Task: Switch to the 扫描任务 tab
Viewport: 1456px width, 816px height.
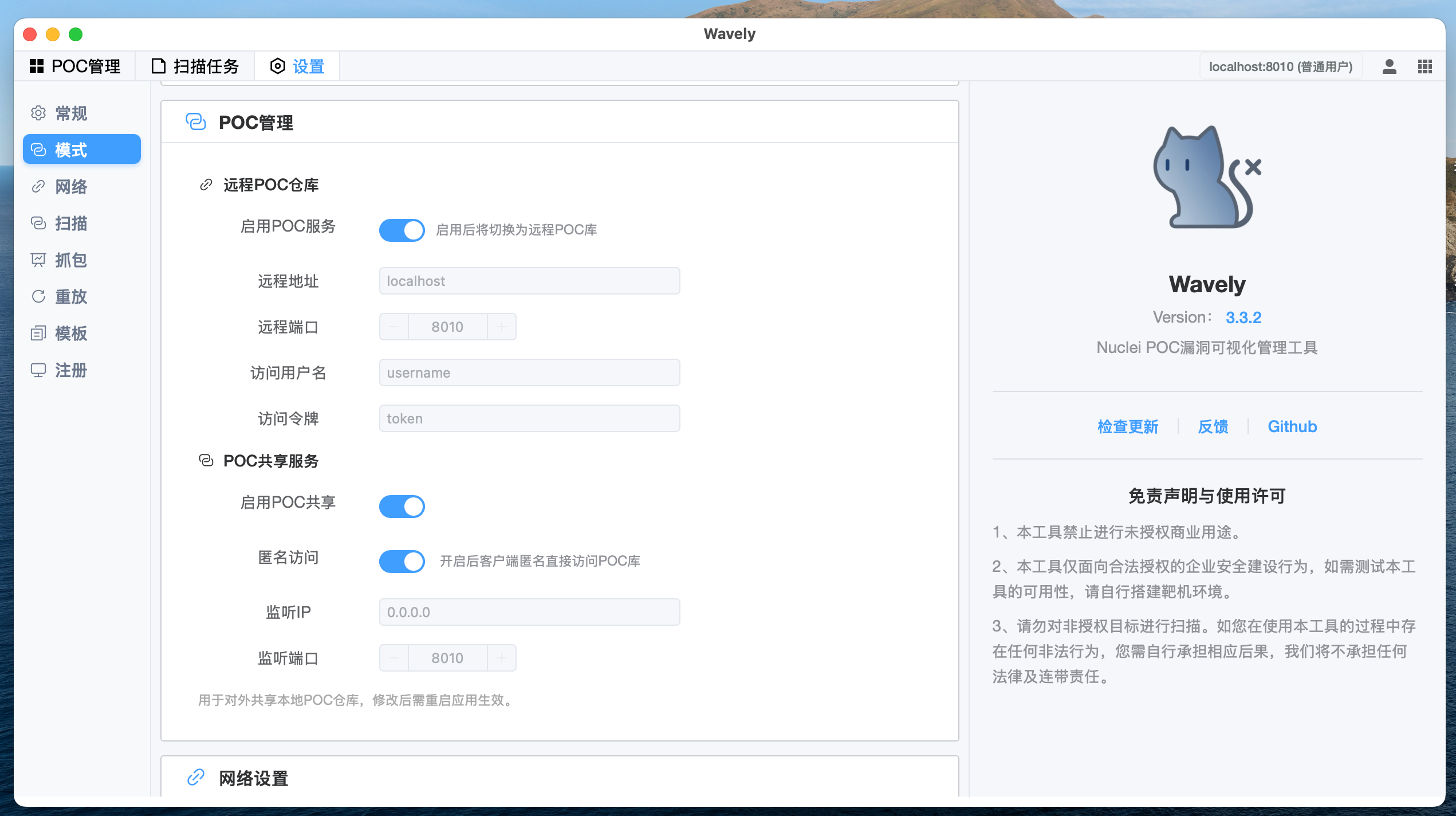Action: [195, 66]
